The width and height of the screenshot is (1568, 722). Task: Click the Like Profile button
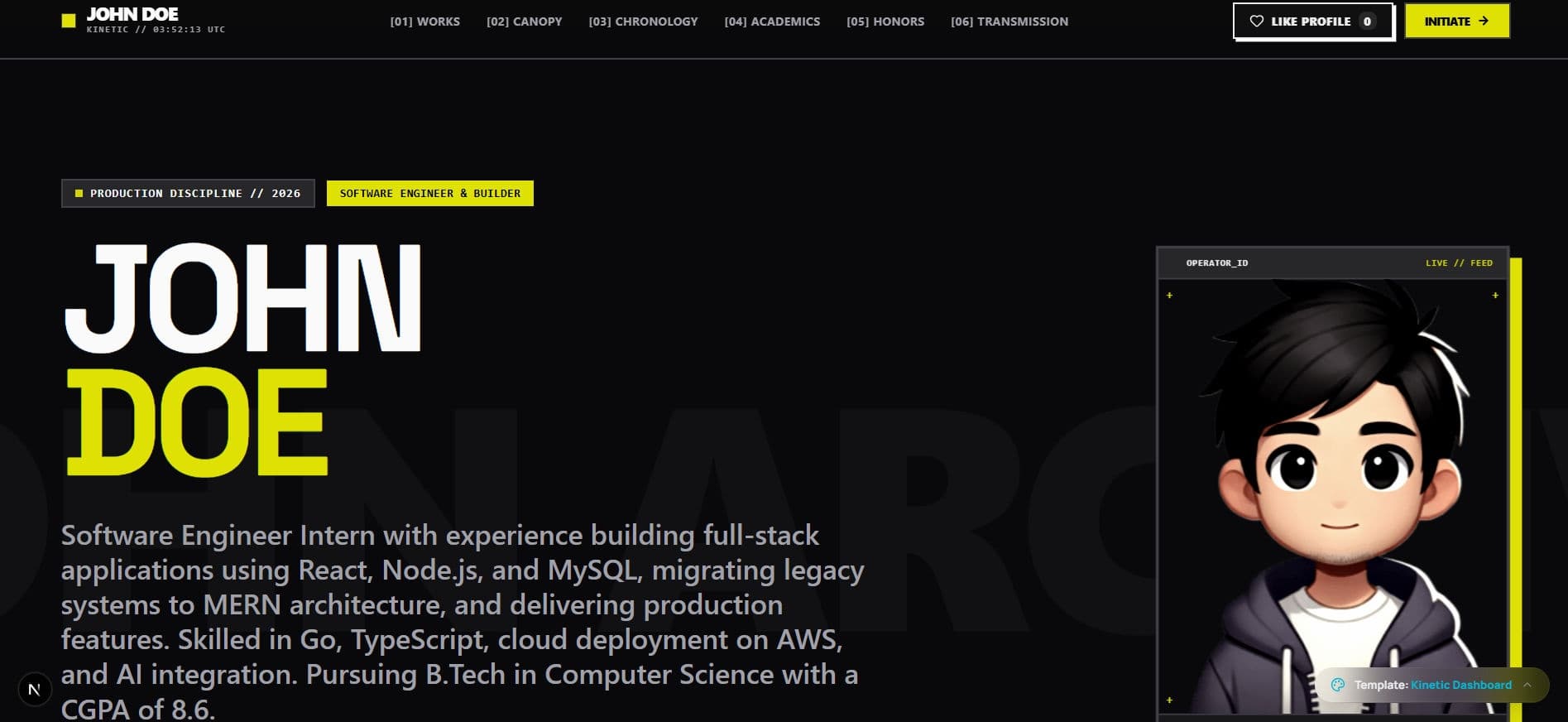click(1313, 22)
